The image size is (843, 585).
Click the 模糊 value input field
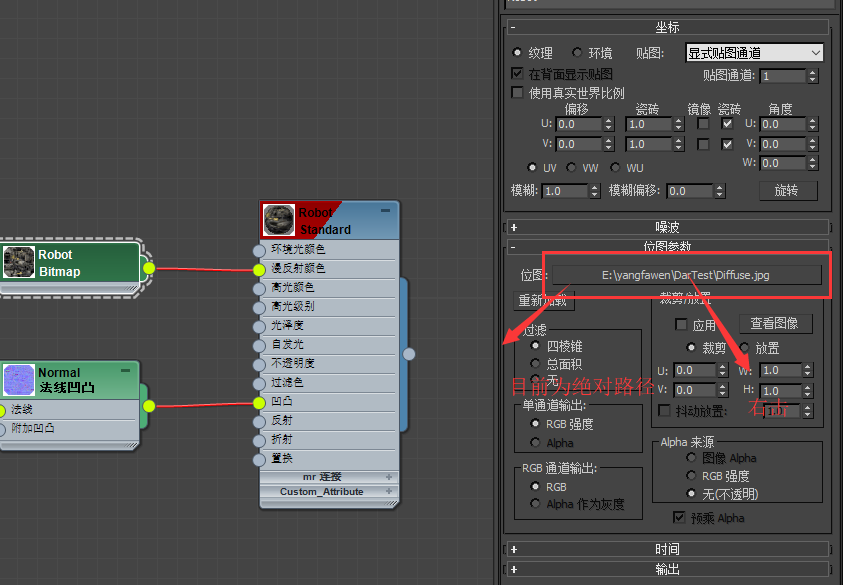pyautogui.click(x=566, y=191)
